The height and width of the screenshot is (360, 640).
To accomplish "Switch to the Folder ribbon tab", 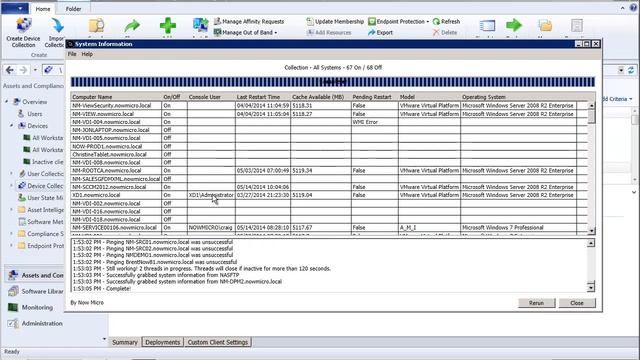I will 73,9.
